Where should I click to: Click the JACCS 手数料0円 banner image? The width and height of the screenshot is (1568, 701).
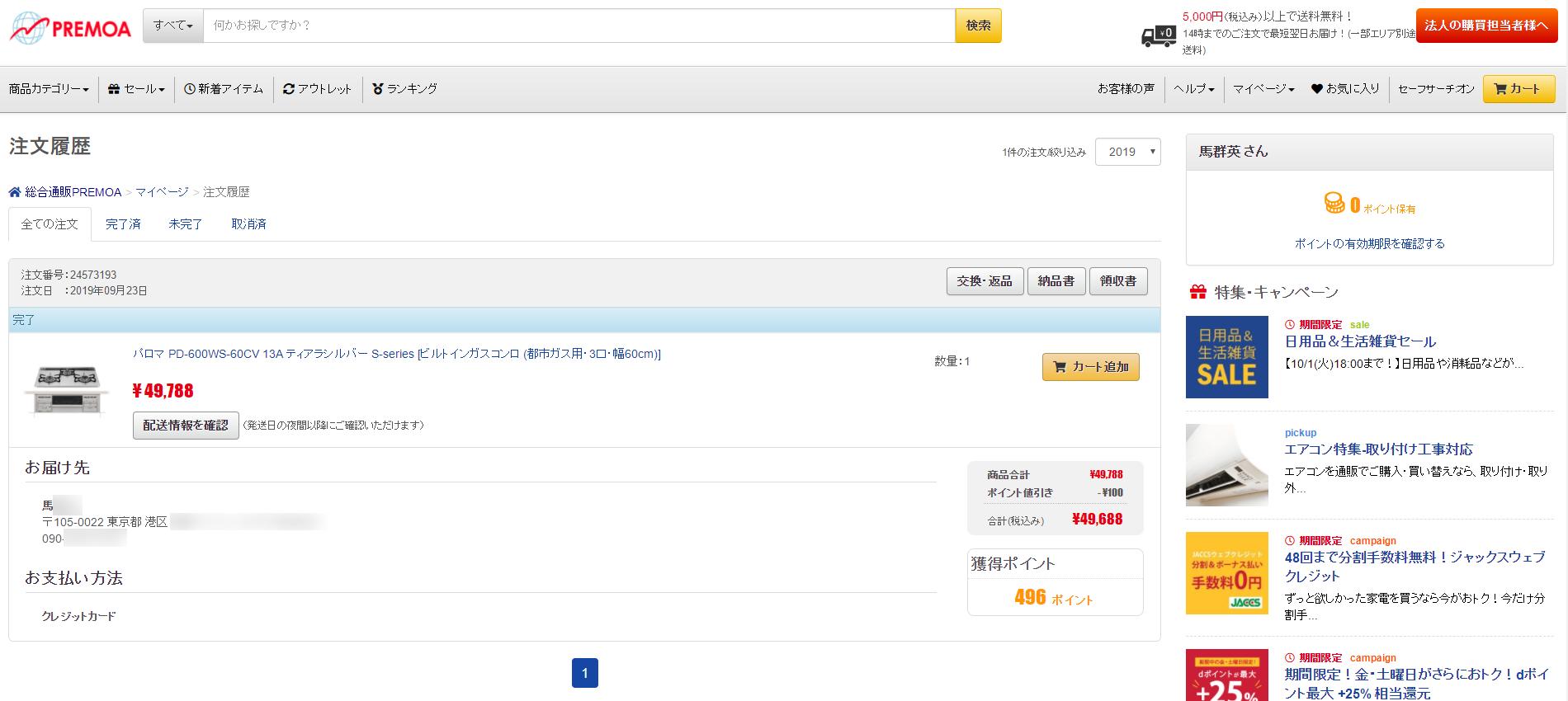[x=1227, y=573]
